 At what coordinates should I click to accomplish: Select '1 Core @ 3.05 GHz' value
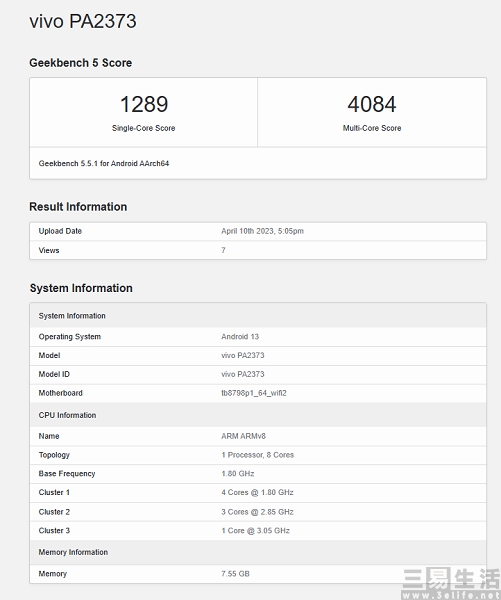coord(255,531)
